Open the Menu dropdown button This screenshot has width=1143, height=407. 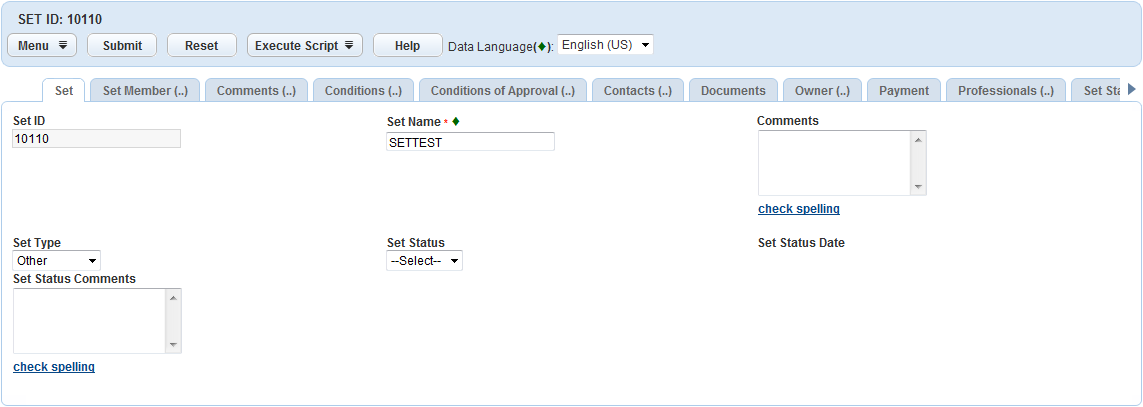[42, 46]
